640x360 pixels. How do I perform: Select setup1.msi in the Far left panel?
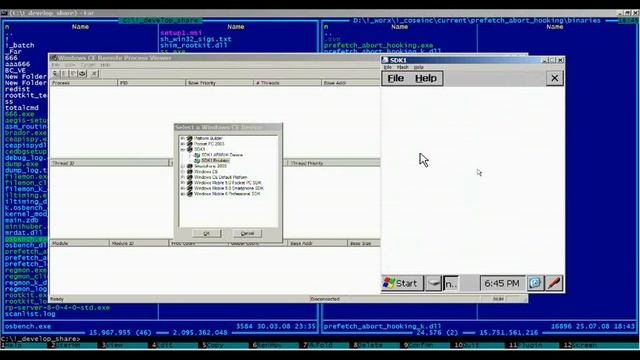[181, 33]
